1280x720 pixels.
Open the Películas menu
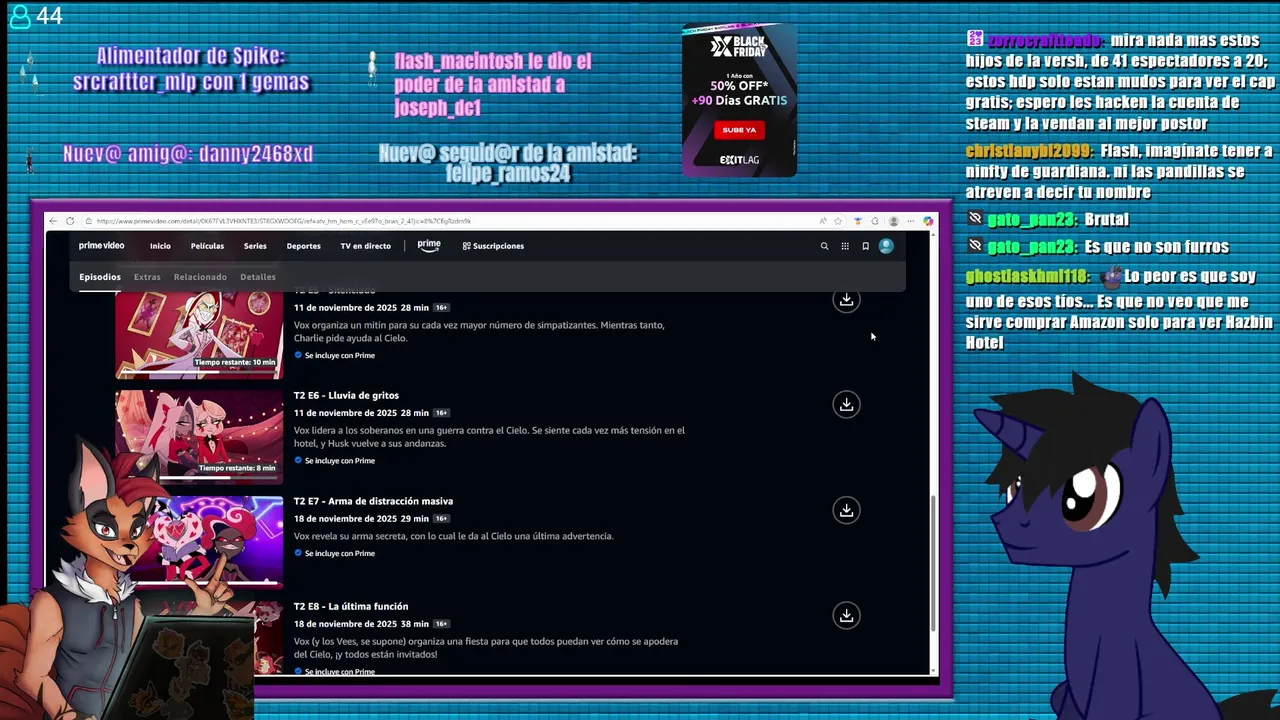tap(207, 246)
